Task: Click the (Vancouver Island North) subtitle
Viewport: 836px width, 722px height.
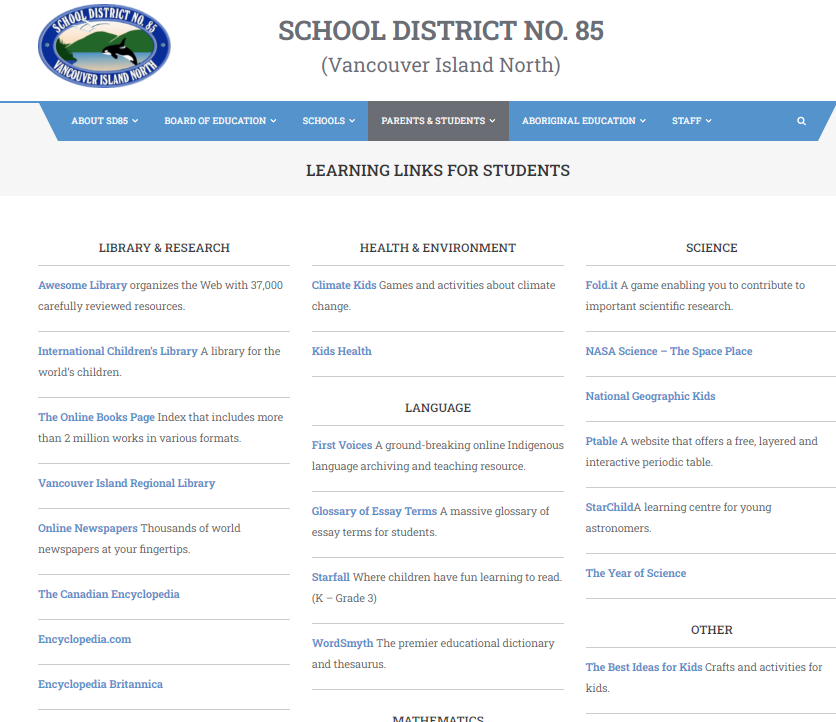Action: point(440,65)
